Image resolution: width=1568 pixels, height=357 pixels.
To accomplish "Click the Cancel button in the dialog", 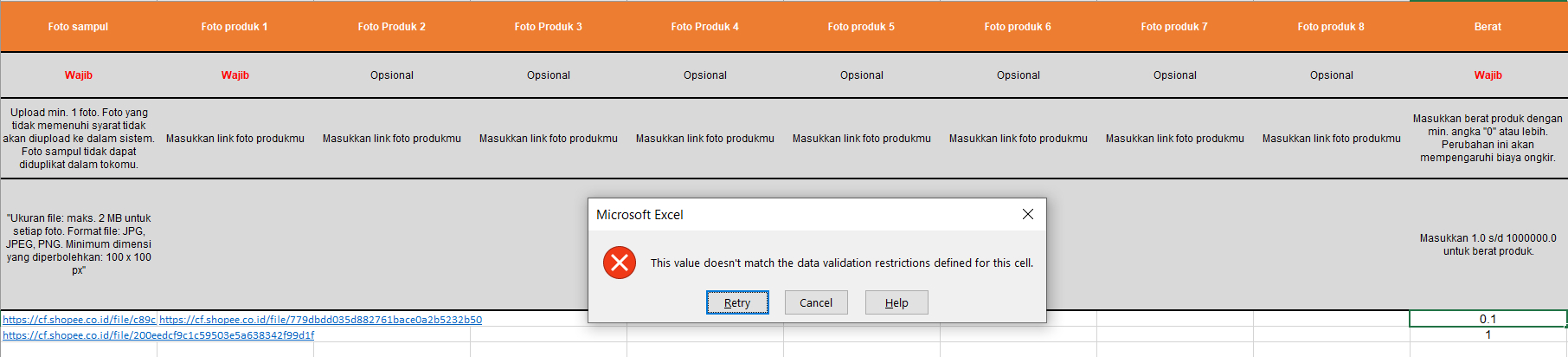I will pos(816,302).
